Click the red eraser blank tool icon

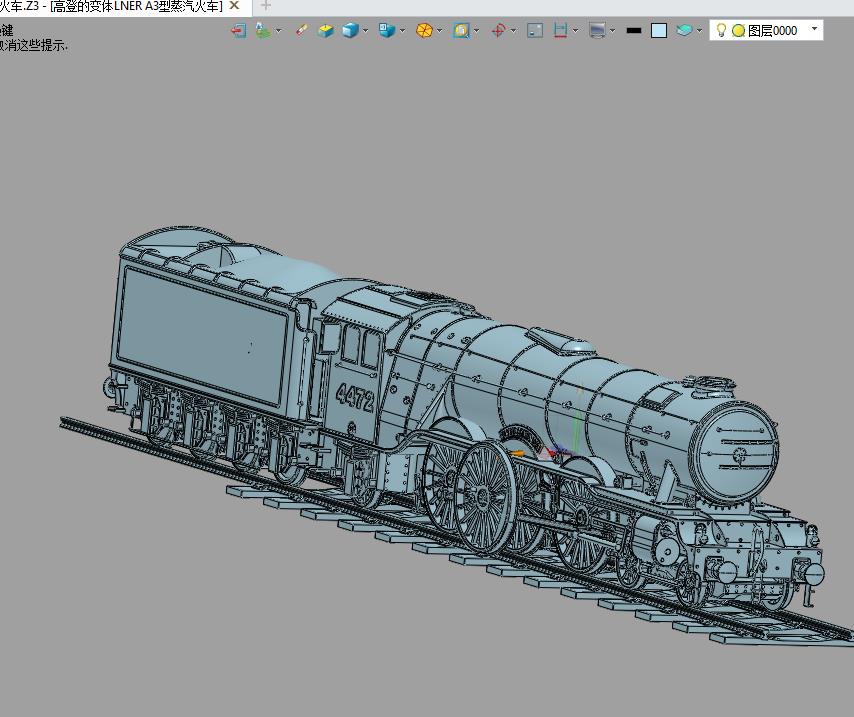(x=302, y=30)
